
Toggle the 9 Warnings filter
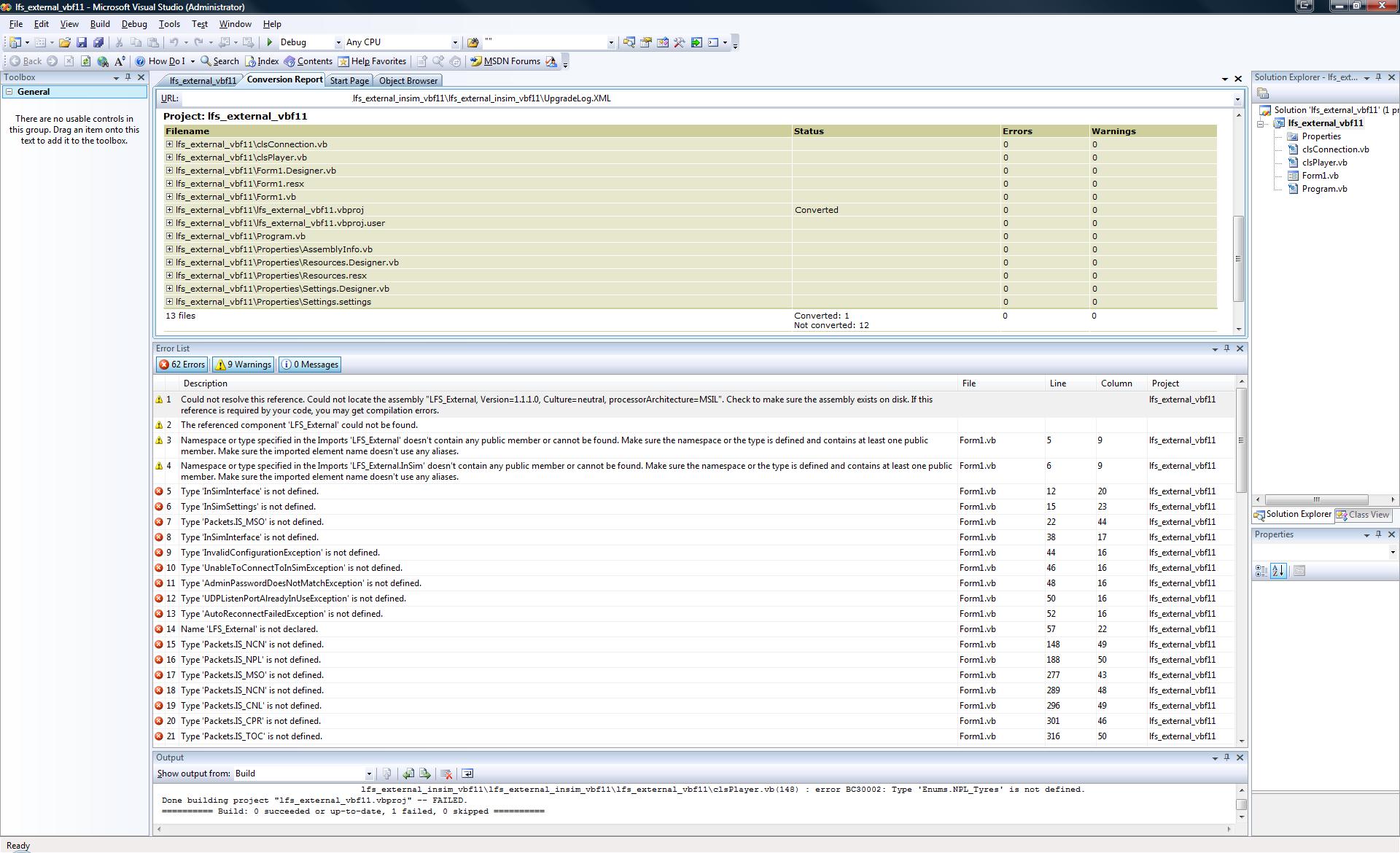pos(243,365)
